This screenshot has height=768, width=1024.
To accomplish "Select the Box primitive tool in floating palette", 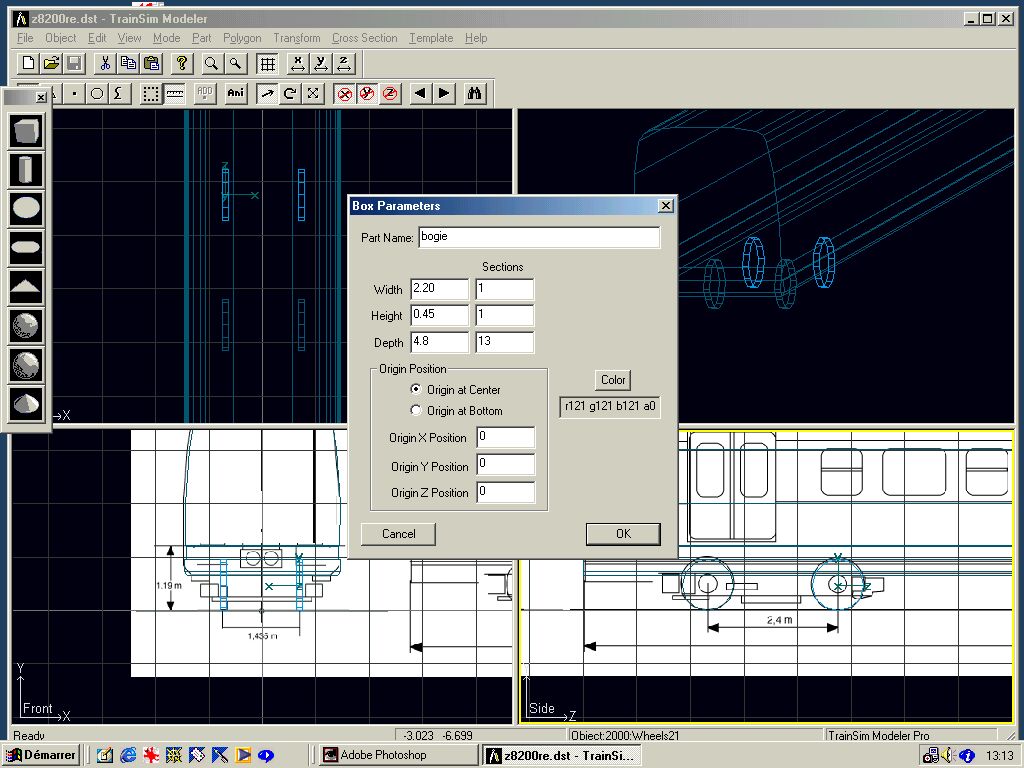I will 27,130.
